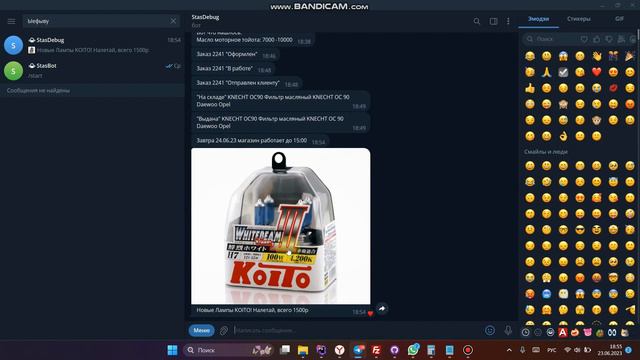Open the Telegram hamburger main menu

pyautogui.click(x=11, y=21)
